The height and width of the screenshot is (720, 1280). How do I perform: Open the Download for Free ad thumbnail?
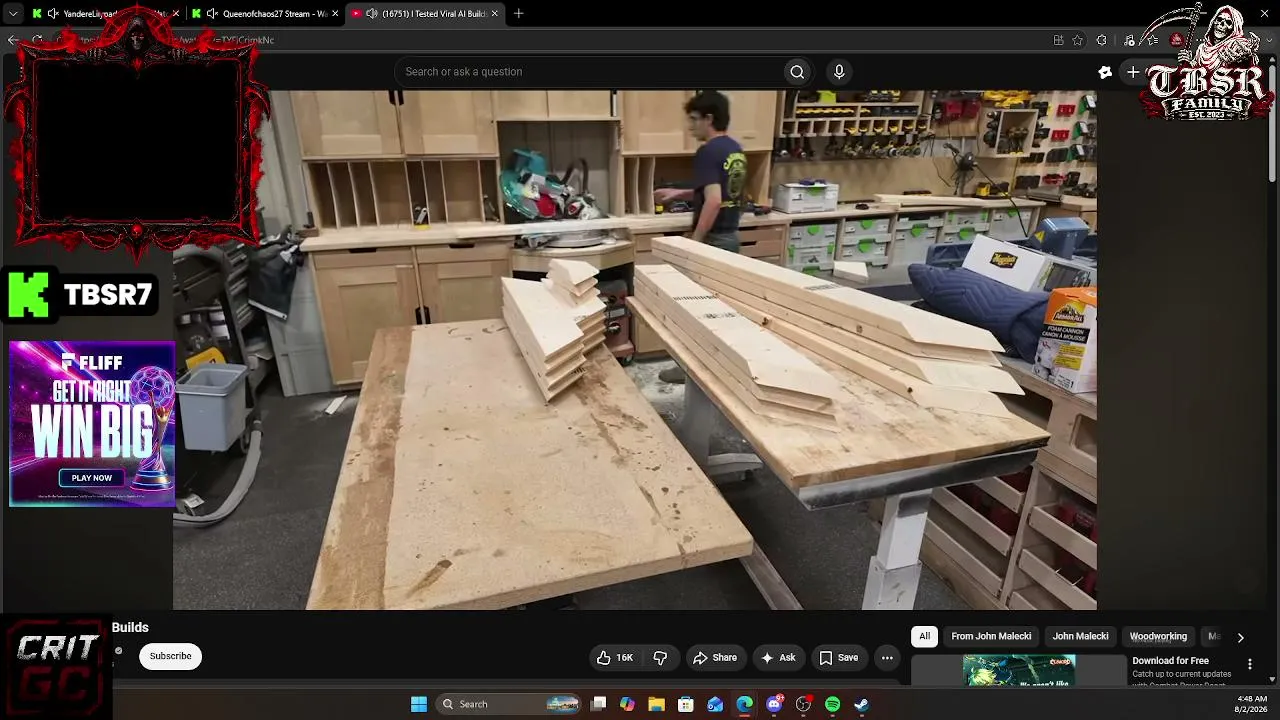coord(1019,670)
